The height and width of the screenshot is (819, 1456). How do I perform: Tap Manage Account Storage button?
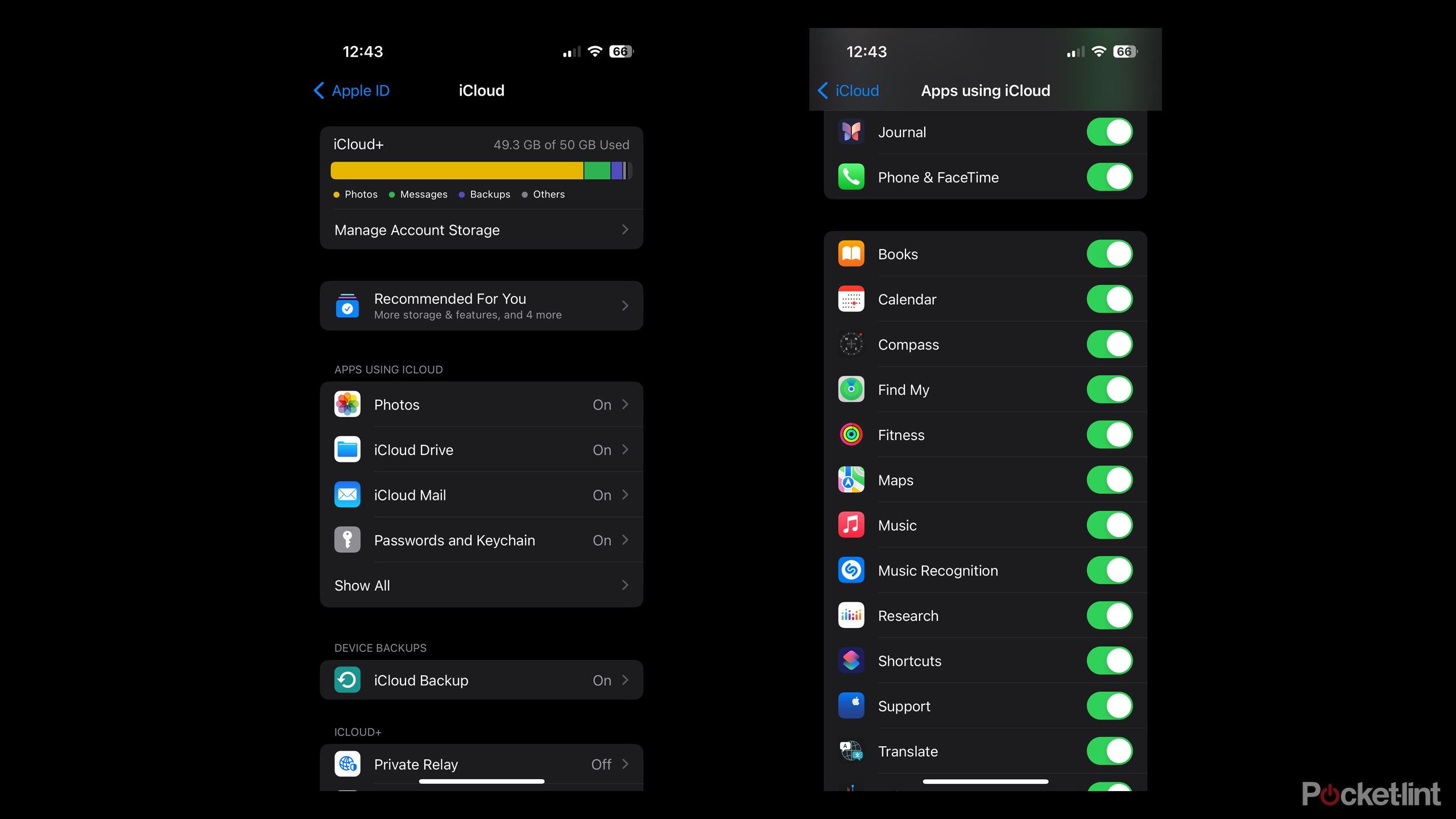pyautogui.click(x=482, y=229)
